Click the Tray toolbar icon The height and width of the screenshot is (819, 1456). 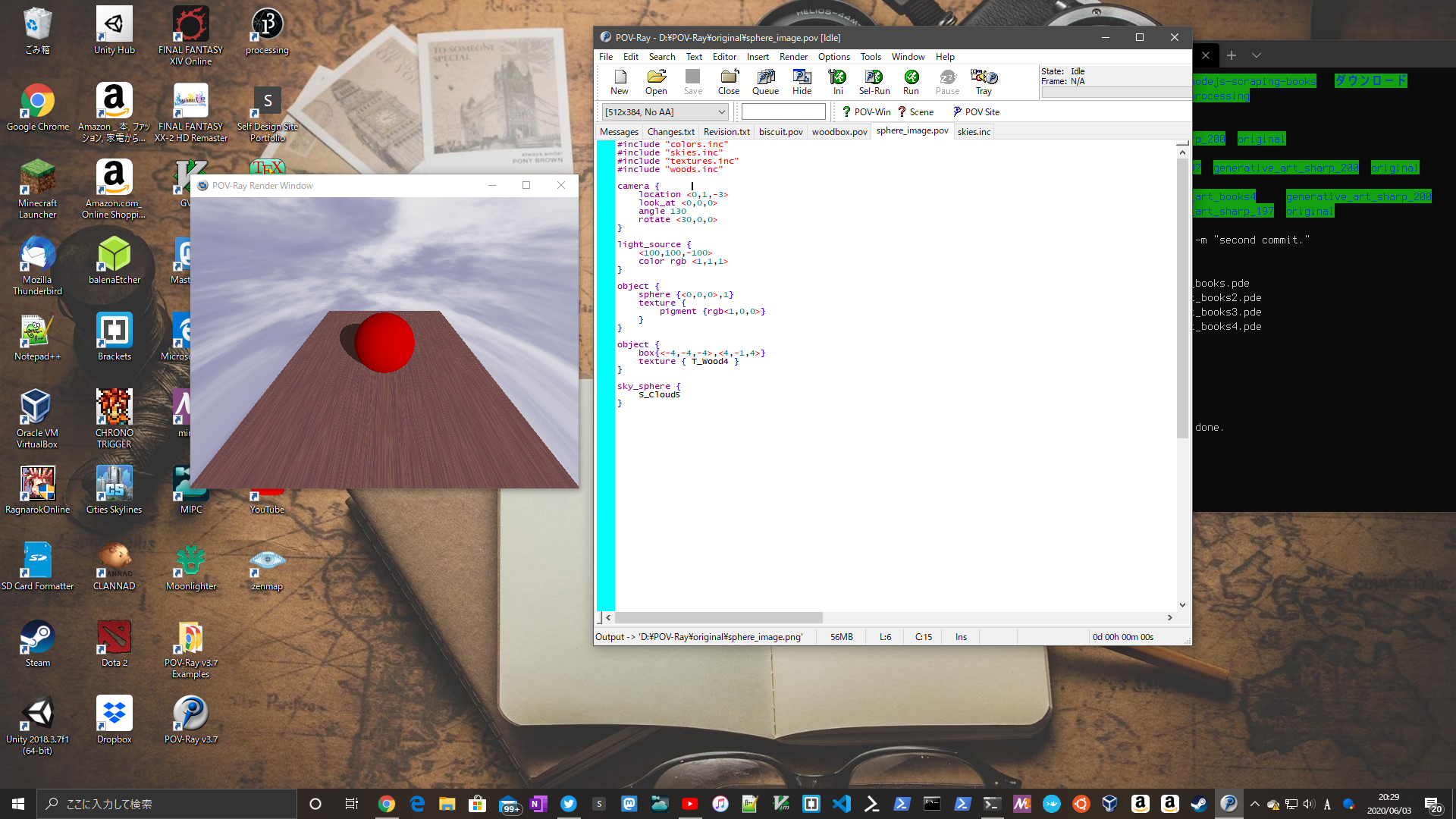[x=984, y=82]
